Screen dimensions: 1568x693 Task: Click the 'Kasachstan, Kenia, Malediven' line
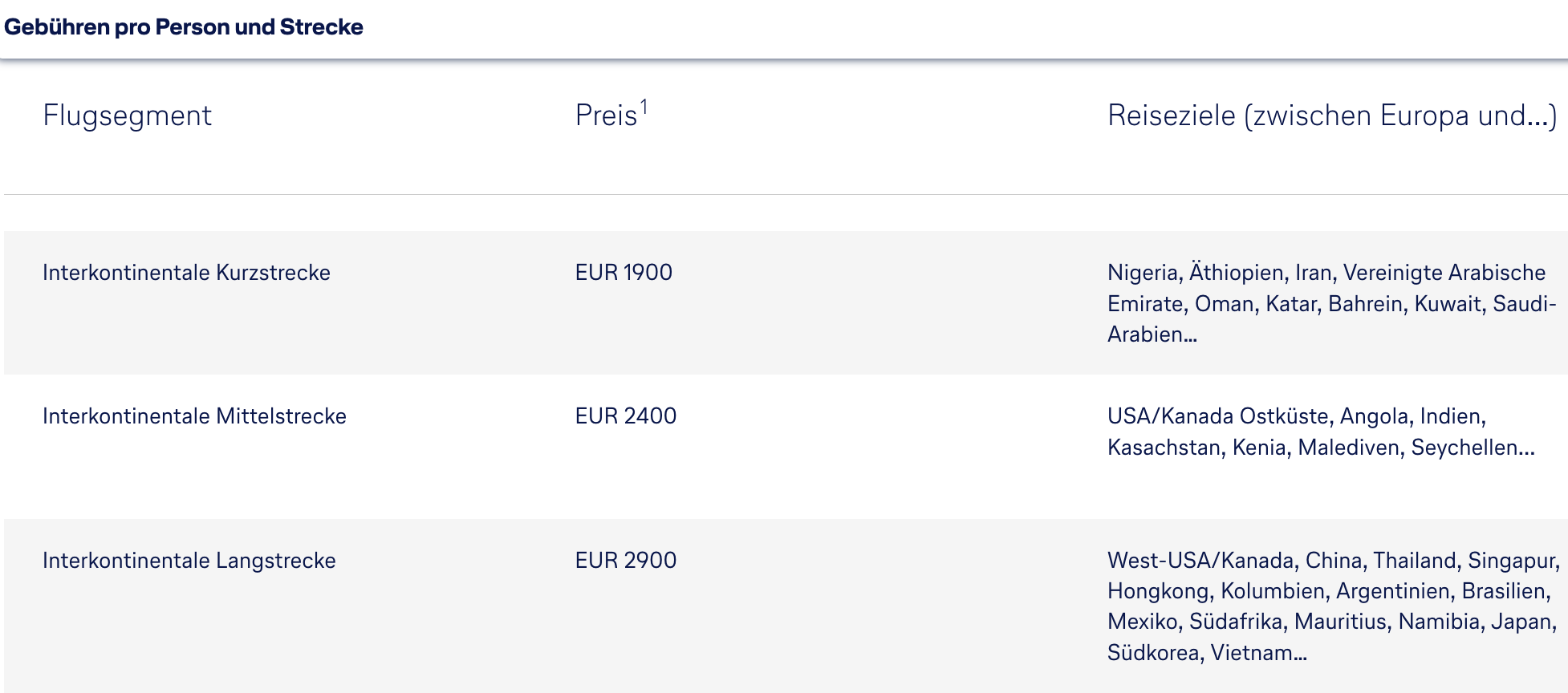(1320, 448)
